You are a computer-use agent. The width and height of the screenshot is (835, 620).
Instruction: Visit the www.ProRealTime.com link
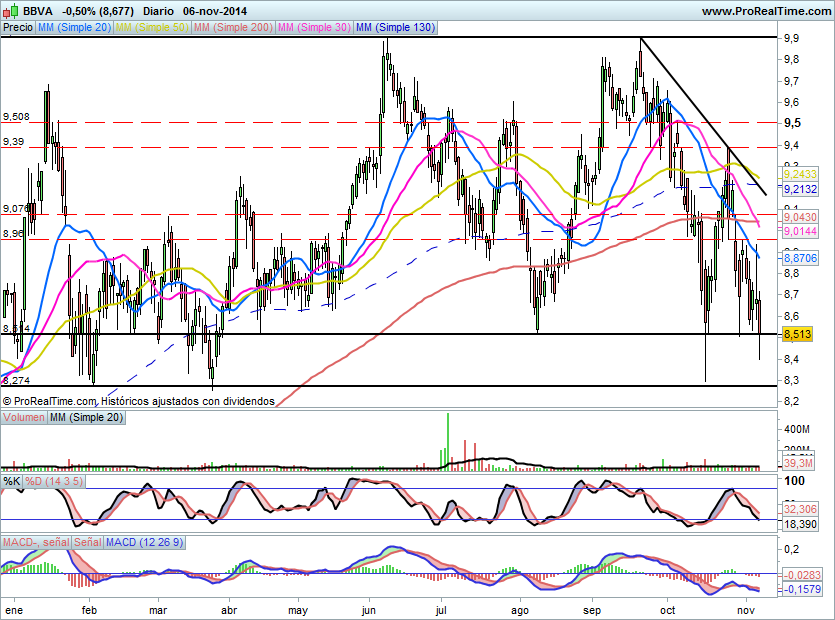[x=766, y=11]
